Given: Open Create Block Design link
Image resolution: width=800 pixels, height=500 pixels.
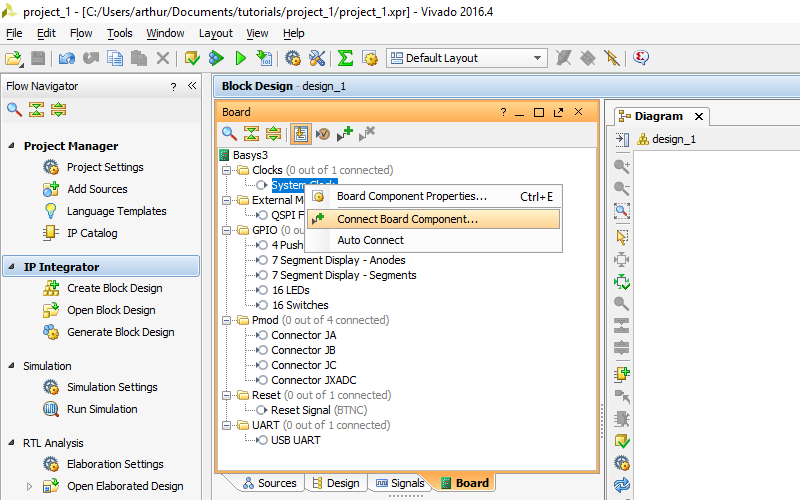Looking at the screenshot, I should pos(115,288).
